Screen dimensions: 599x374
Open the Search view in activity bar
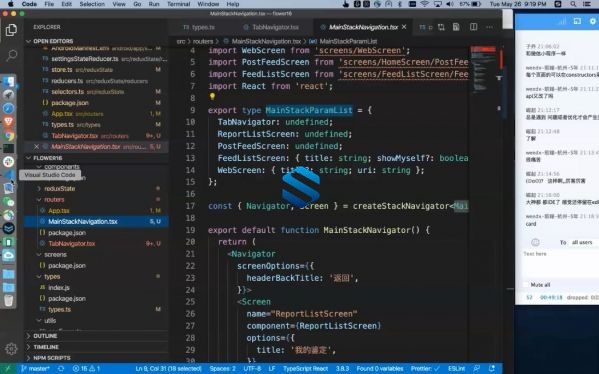point(11,55)
